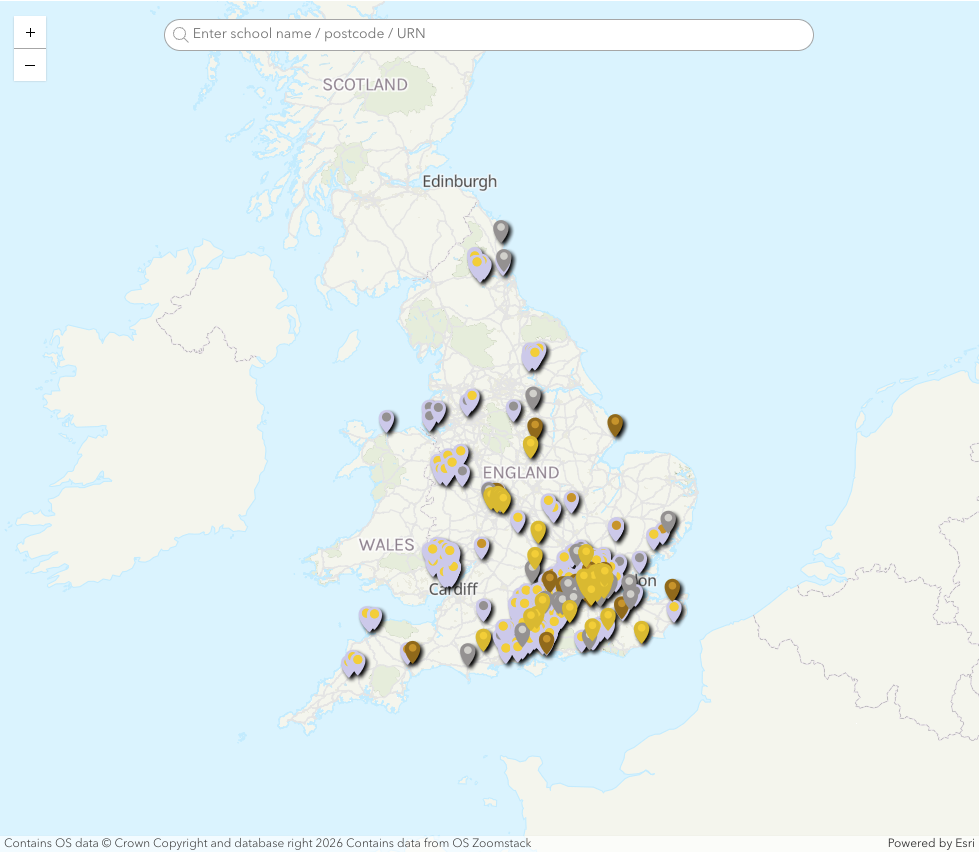Click the grey marker near Edinburgh area
This screenshot has width=979, height=855.
tap(501, 229)
